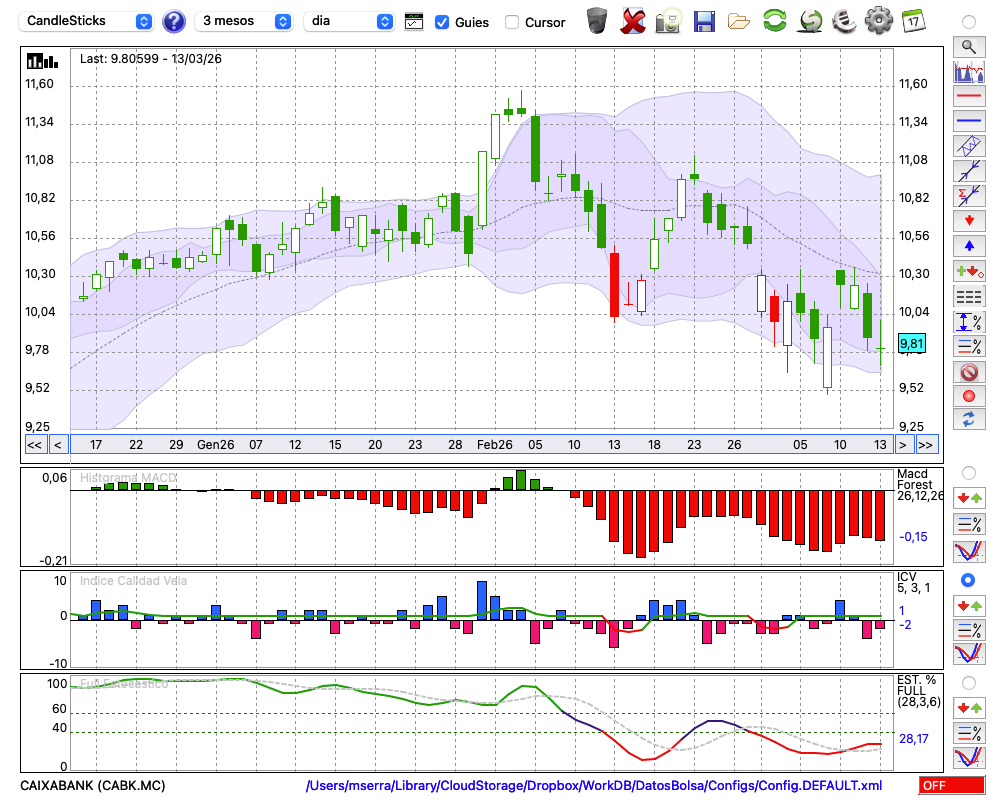This screenshot has height=800, width=1000.
Task: Add a blue up arrow marker
Action: pyautogui.click(x=969, y=246)
